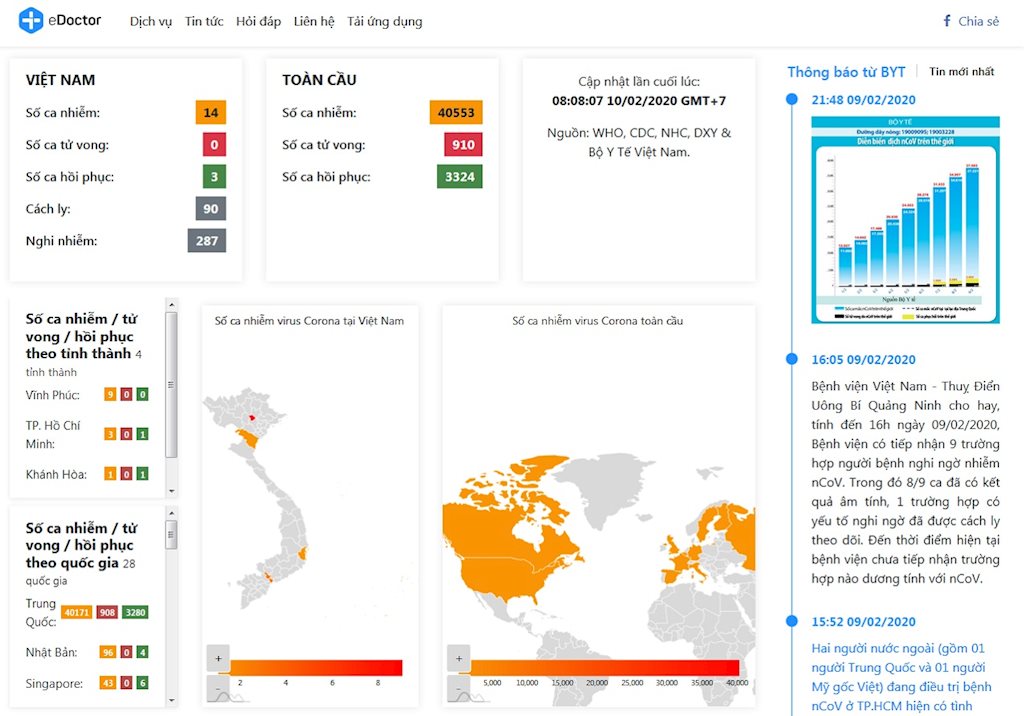Go to the Tin tức page
The image size is (1024, 716).
[x=204, y=21]
